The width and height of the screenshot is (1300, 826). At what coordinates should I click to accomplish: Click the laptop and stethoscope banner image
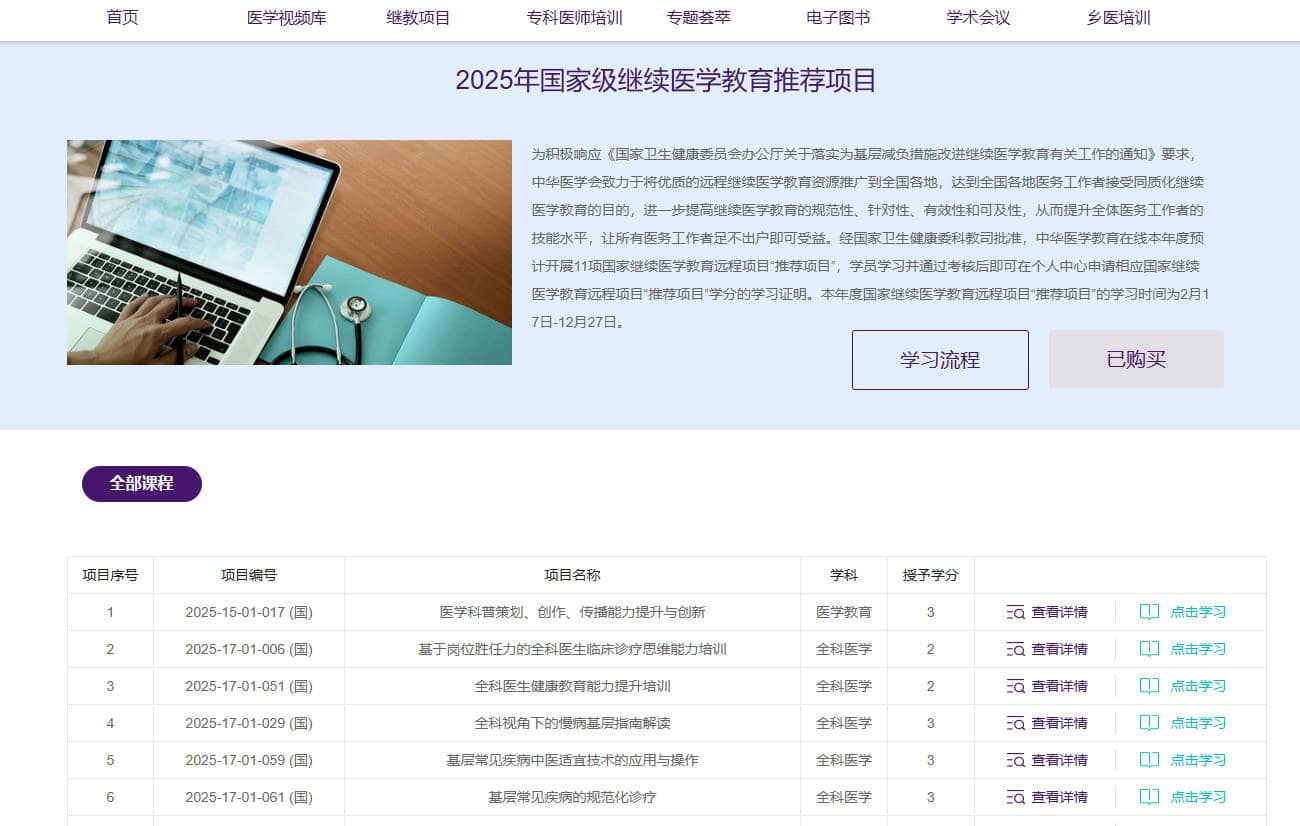click(289, 252)
